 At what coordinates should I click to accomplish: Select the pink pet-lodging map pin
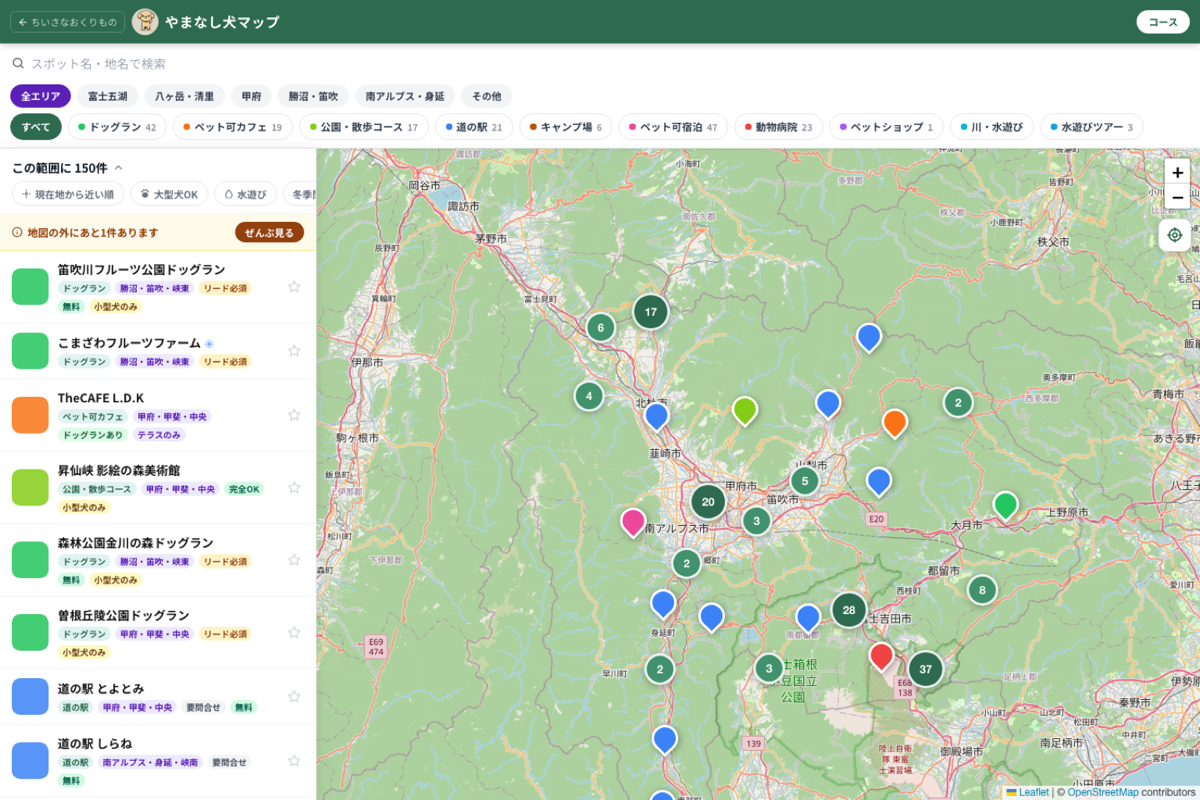tap(633, 522)
